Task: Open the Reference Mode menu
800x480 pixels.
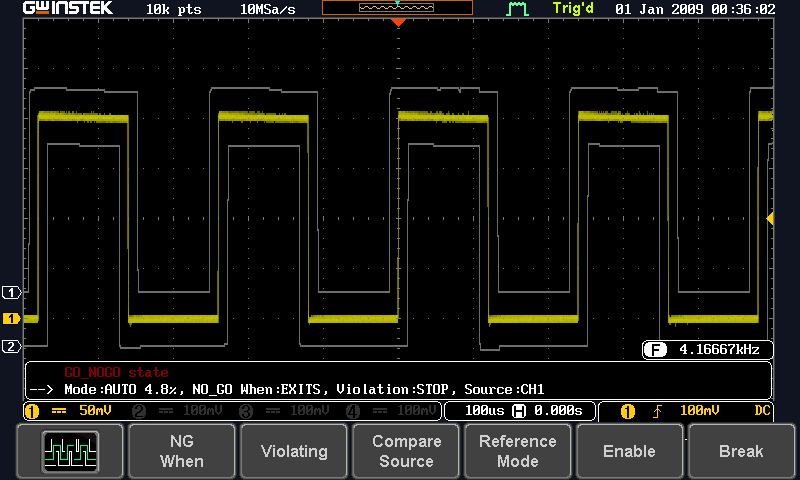Action: (518, 451)
